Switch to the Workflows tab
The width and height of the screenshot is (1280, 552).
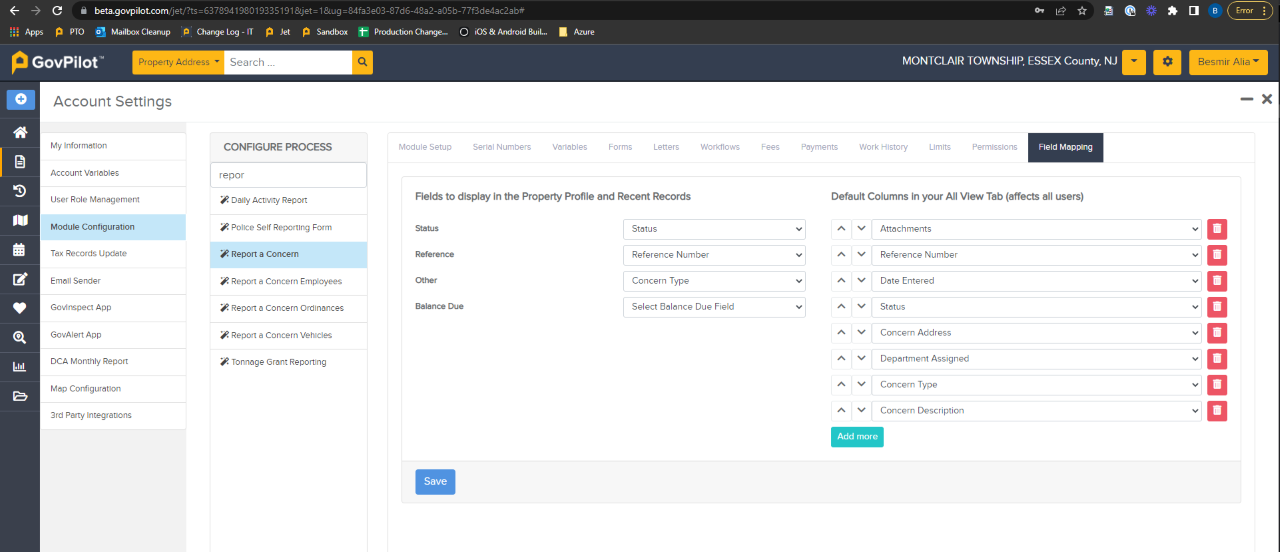[720, 147]
